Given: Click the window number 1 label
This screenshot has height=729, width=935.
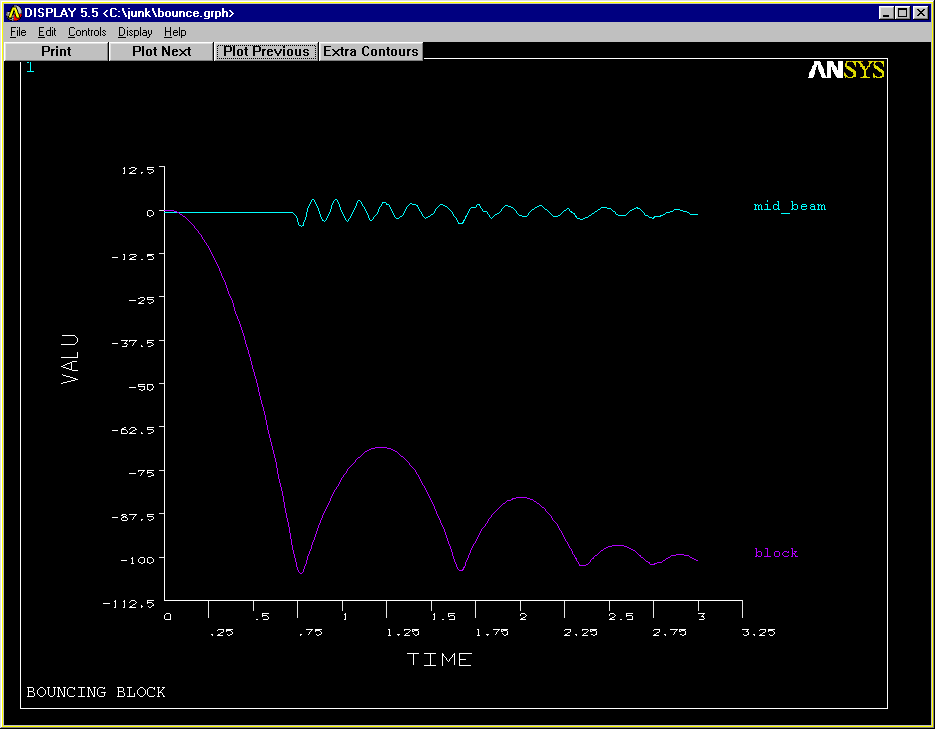Looking at the screenshot, I should click(30, 67).
